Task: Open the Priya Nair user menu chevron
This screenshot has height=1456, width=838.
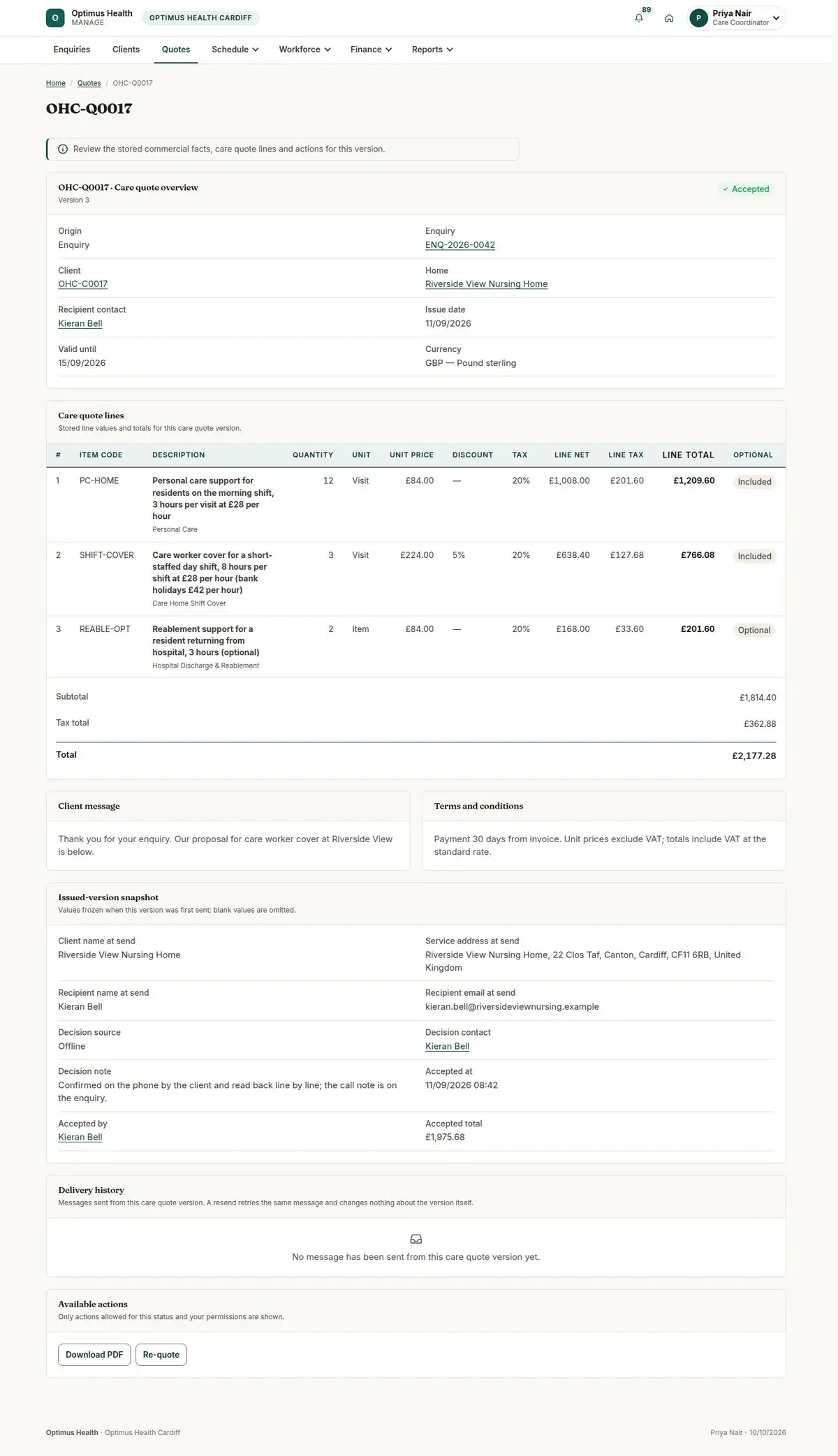Action: pos(776,18)
